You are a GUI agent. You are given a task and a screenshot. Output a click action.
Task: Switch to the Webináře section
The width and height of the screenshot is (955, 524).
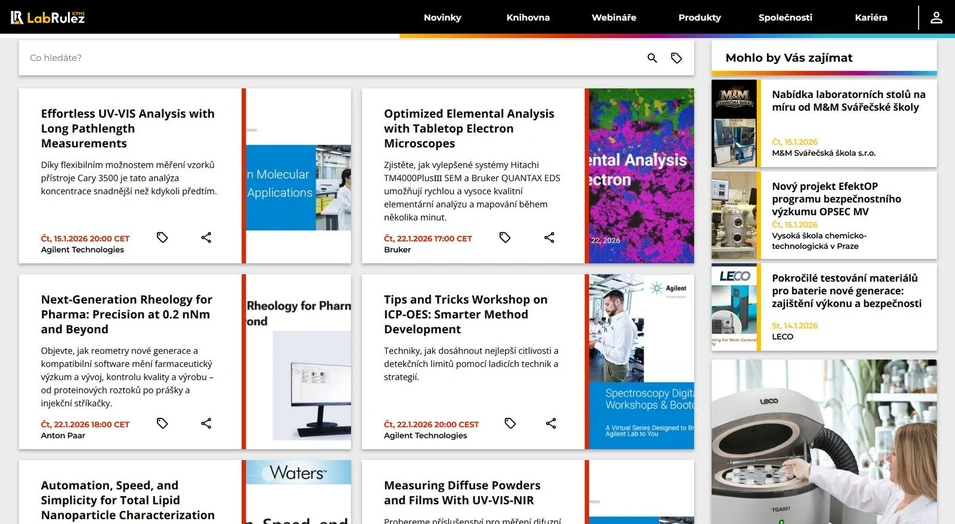coord(614,18)
